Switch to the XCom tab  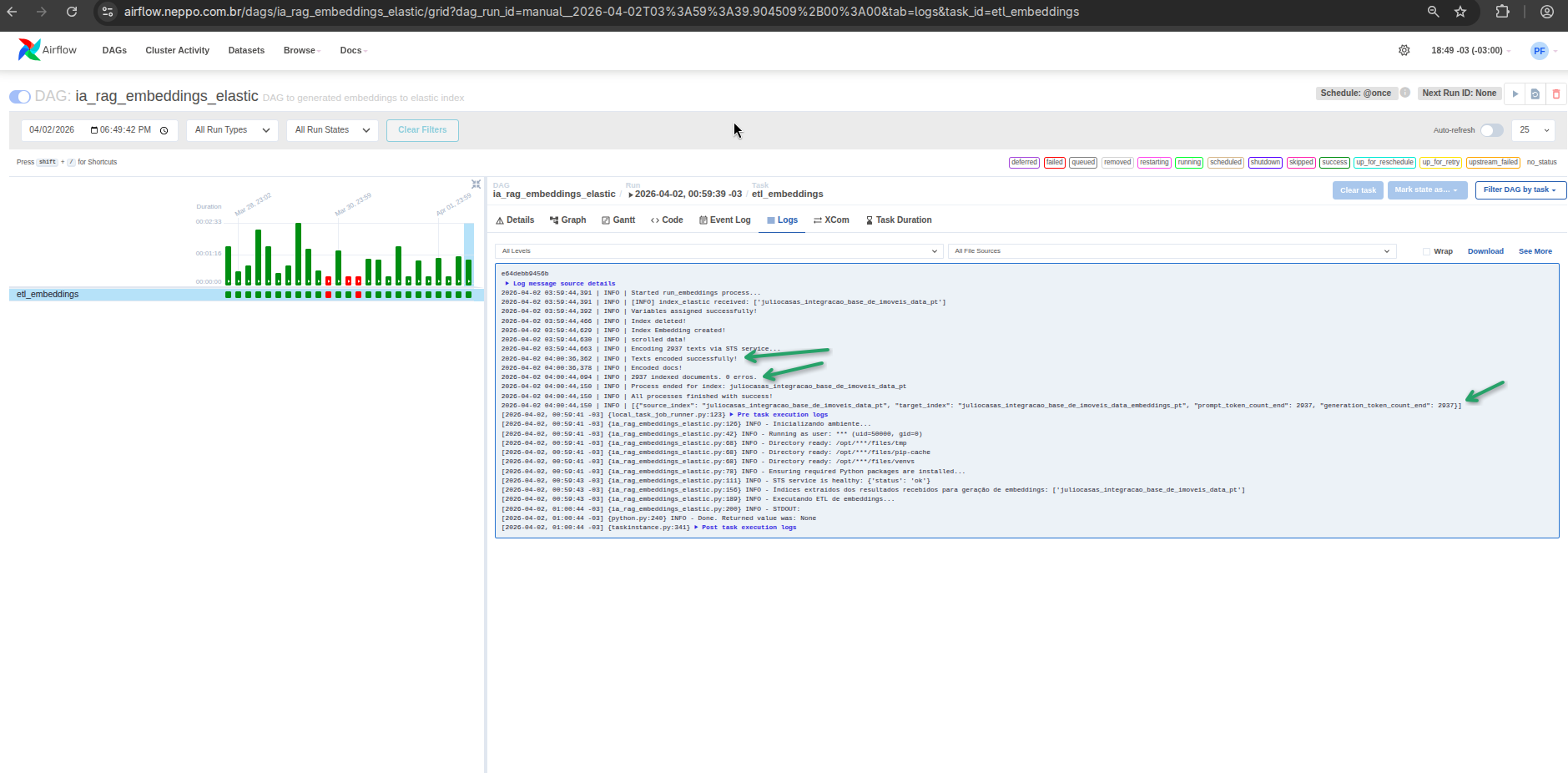tap(831, 220)
